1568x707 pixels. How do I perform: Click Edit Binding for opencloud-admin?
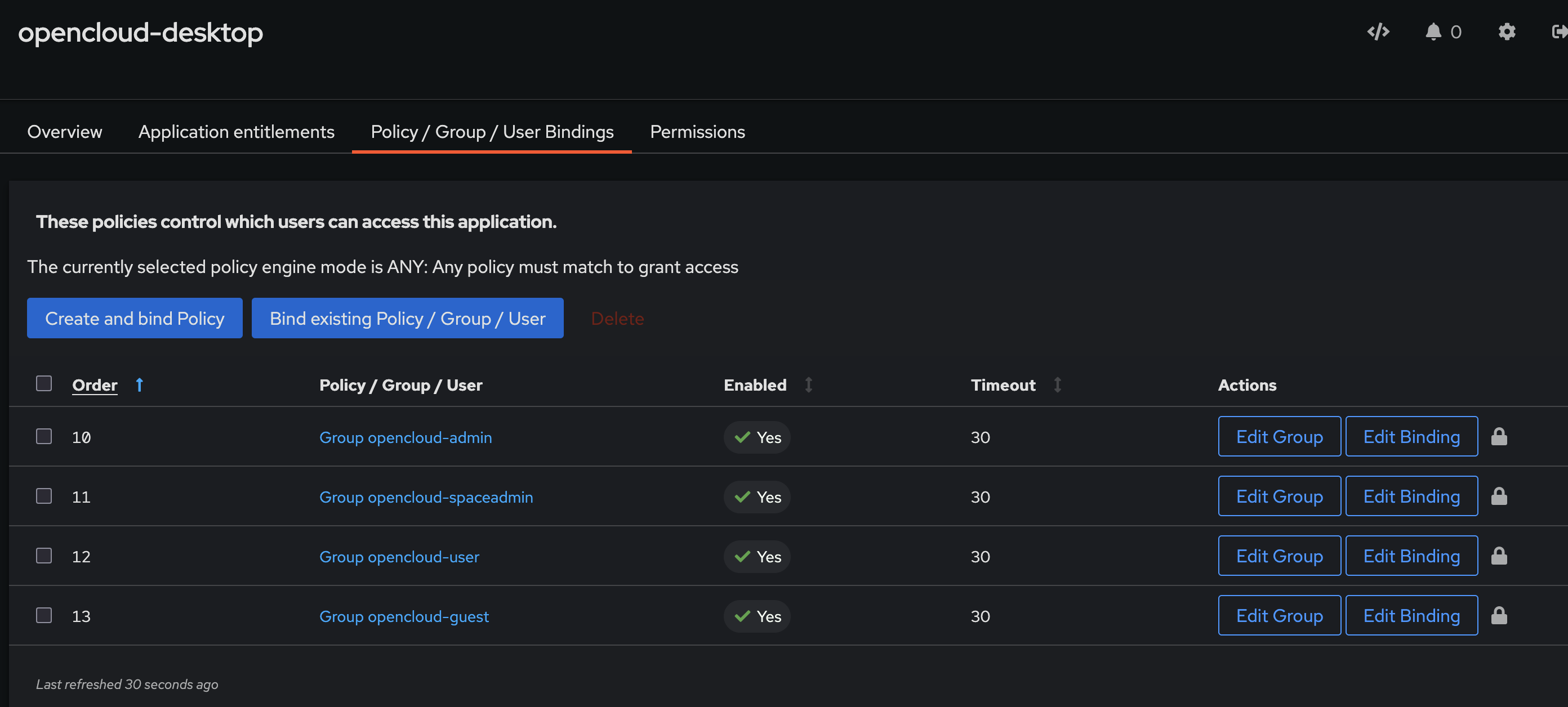pos(1411,436)
